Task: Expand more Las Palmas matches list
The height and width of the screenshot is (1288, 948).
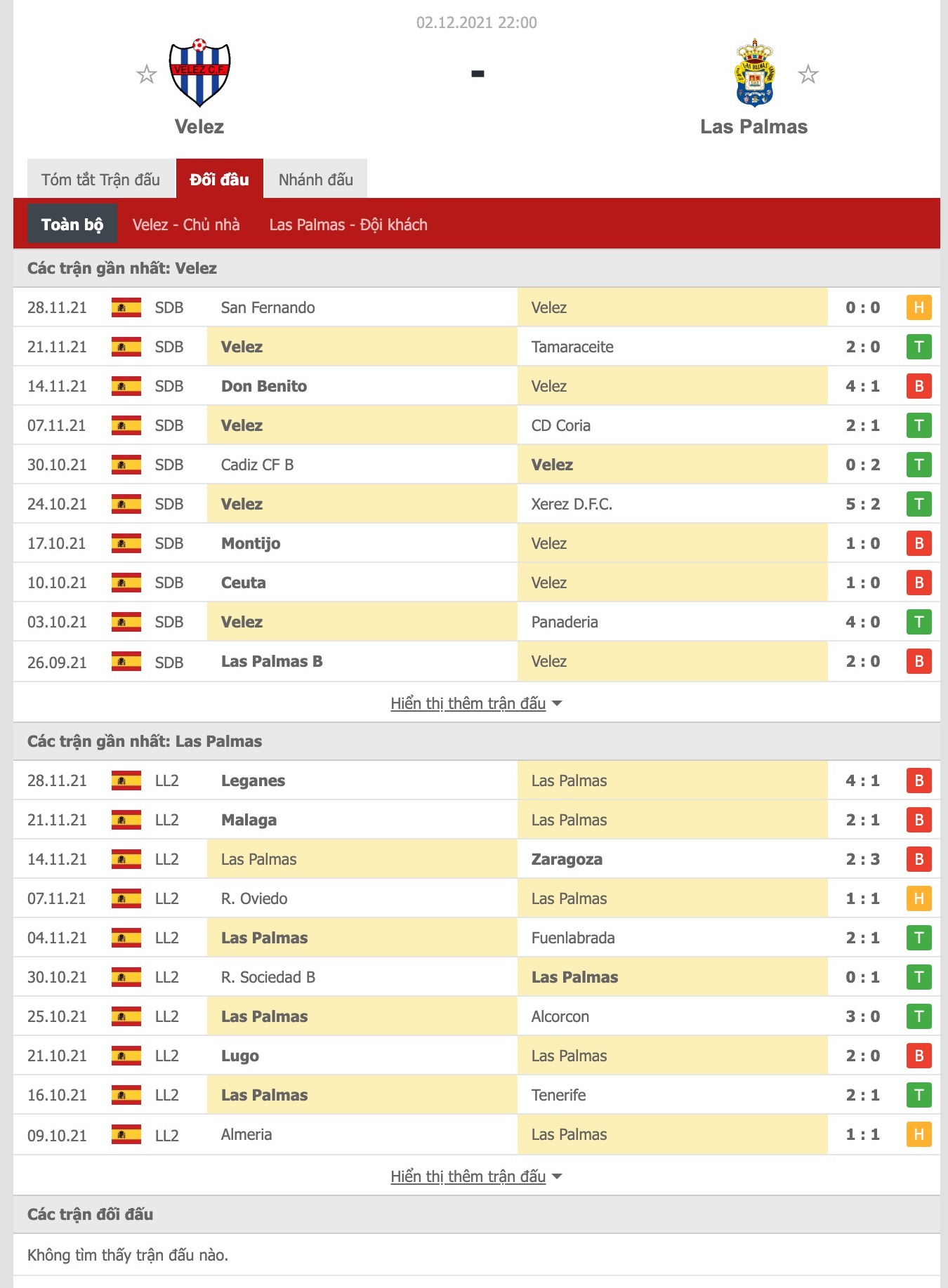Action: pyautogui.click(x=476, y=1176)
